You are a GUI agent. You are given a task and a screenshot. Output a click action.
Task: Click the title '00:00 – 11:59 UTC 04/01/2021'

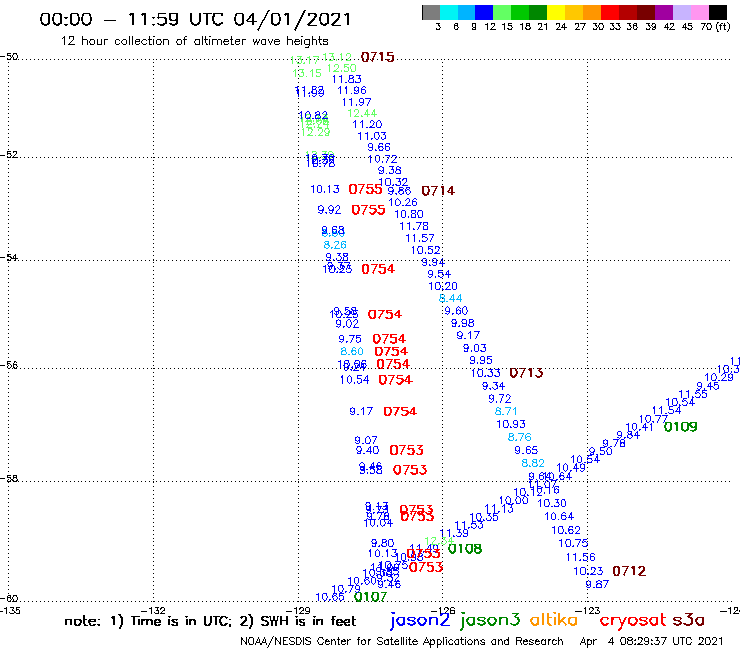[x=195, y=20]
